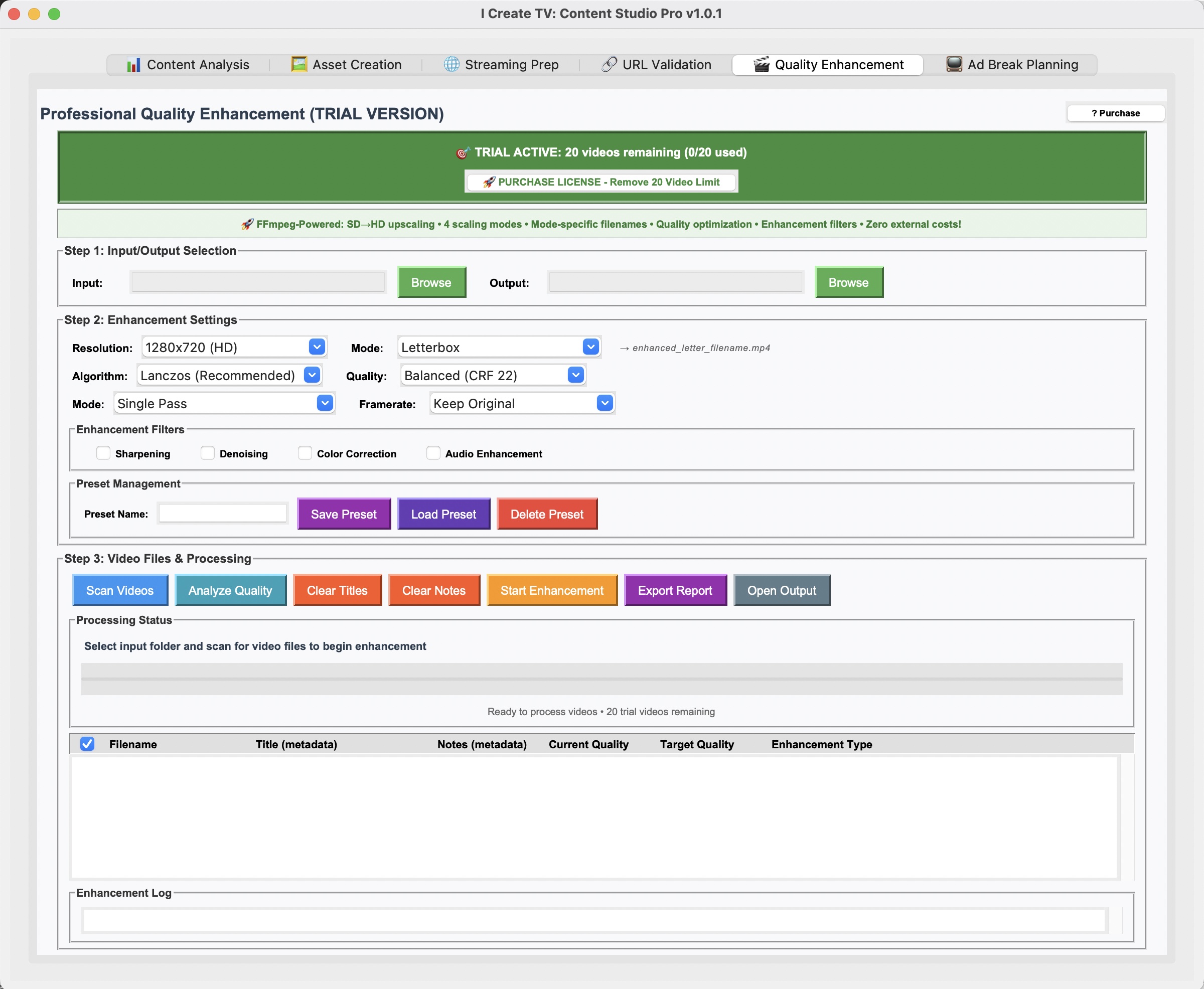The image size is (1204, 989).
Task: Click the bar chart Content Analysis icon
Action: (x=133, y=65)
